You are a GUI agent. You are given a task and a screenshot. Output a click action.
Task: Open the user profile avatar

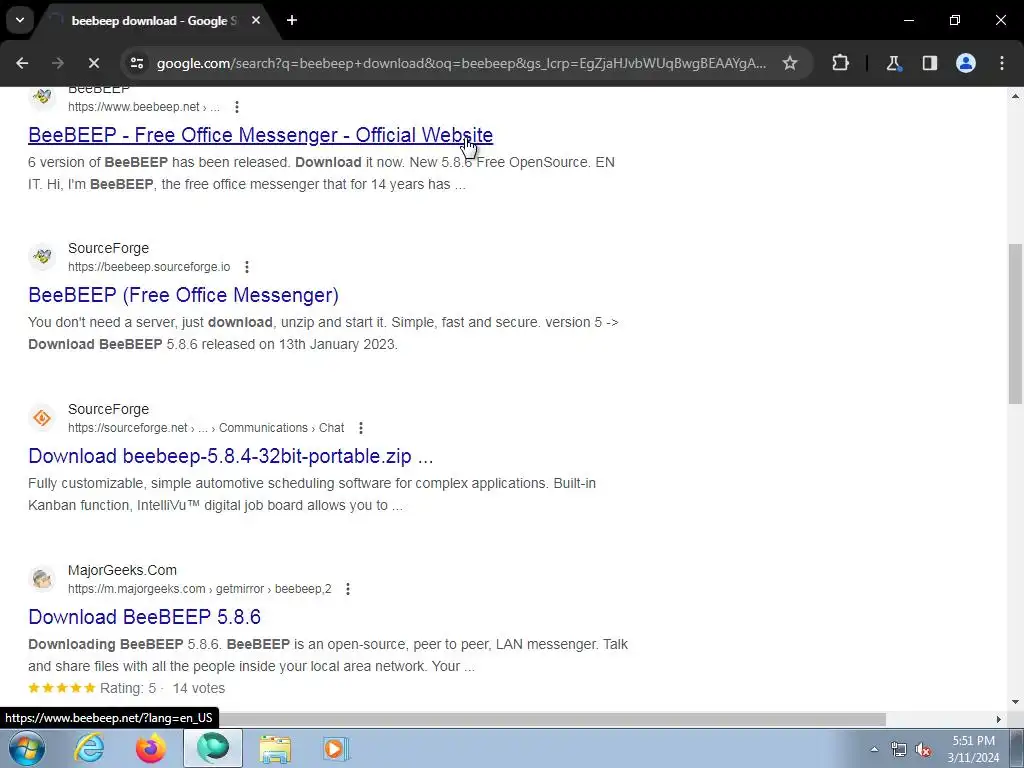[966, 63]
